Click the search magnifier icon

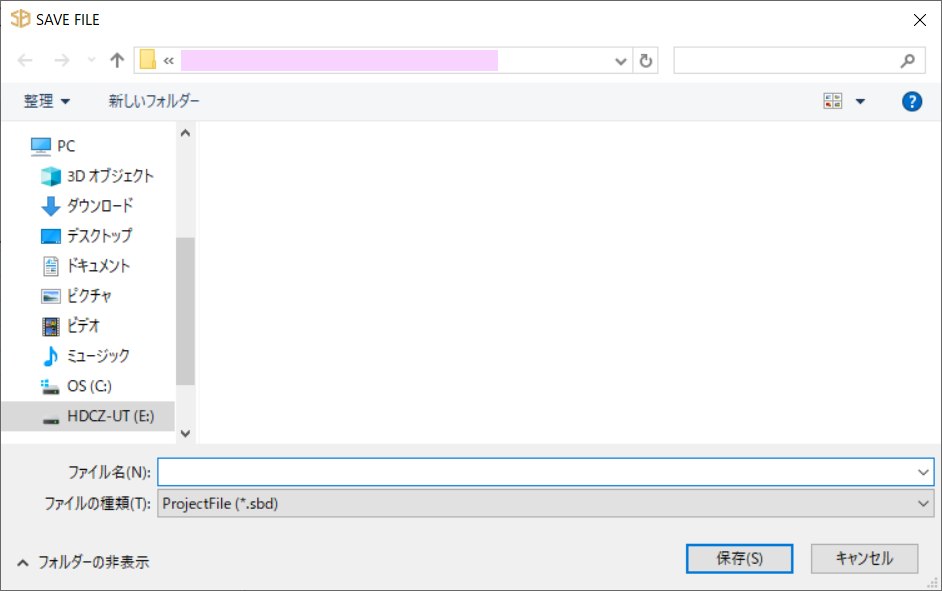point(907,61)
